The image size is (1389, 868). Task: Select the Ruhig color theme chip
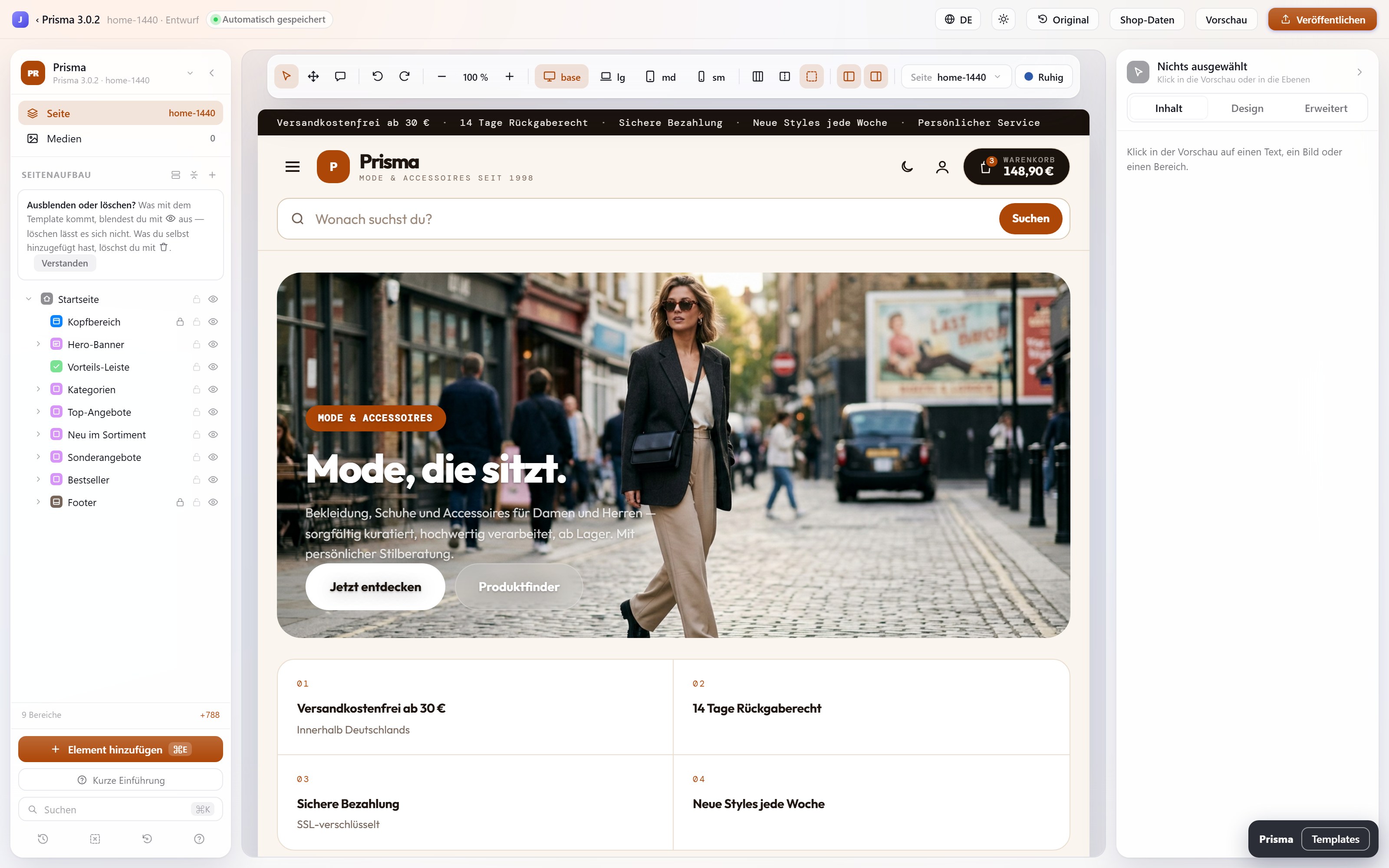[x=1043, y=77]
